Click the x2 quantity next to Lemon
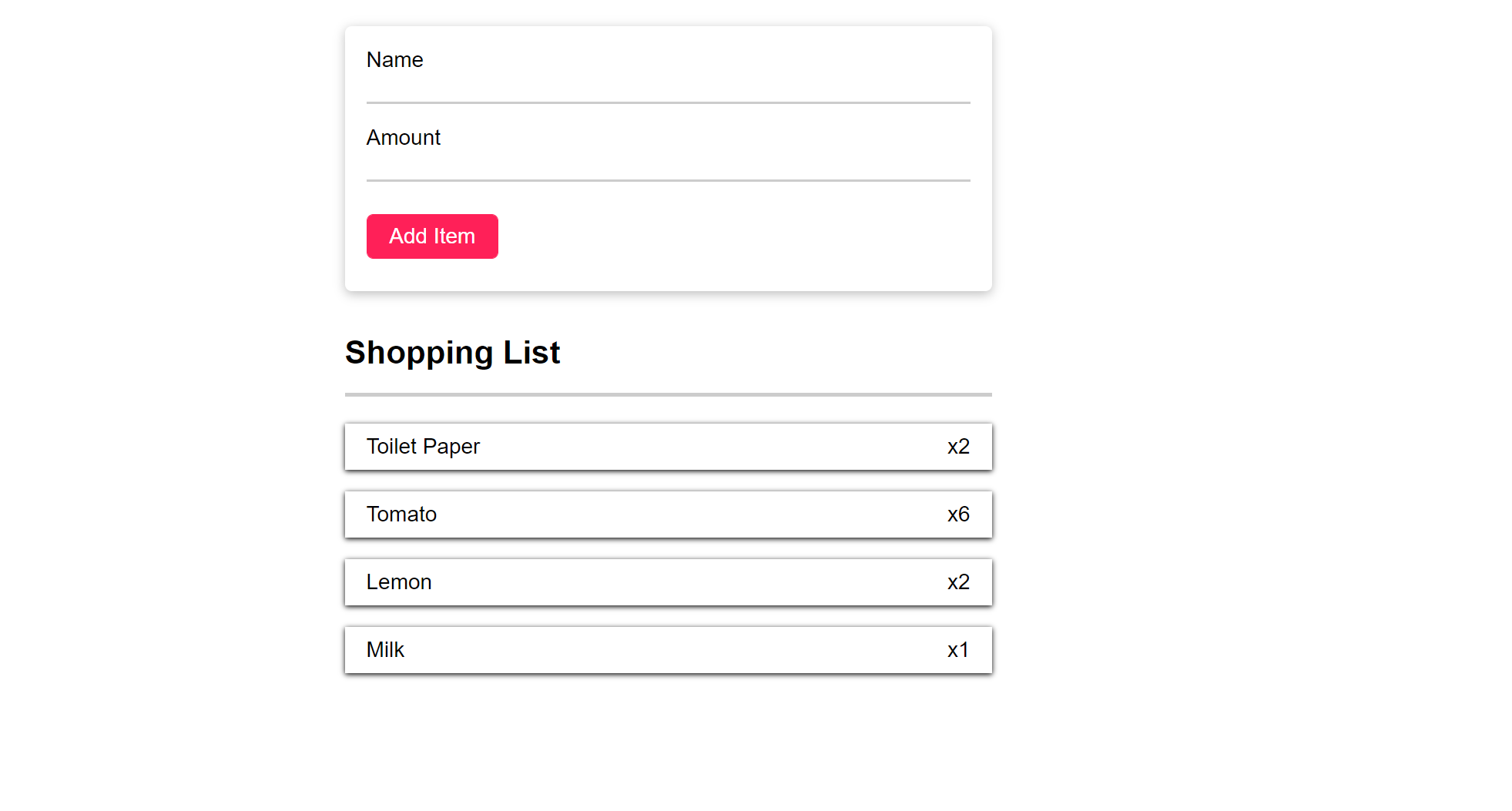The height and width of the screenshot is (811, 1512). [x=958, y=582]
